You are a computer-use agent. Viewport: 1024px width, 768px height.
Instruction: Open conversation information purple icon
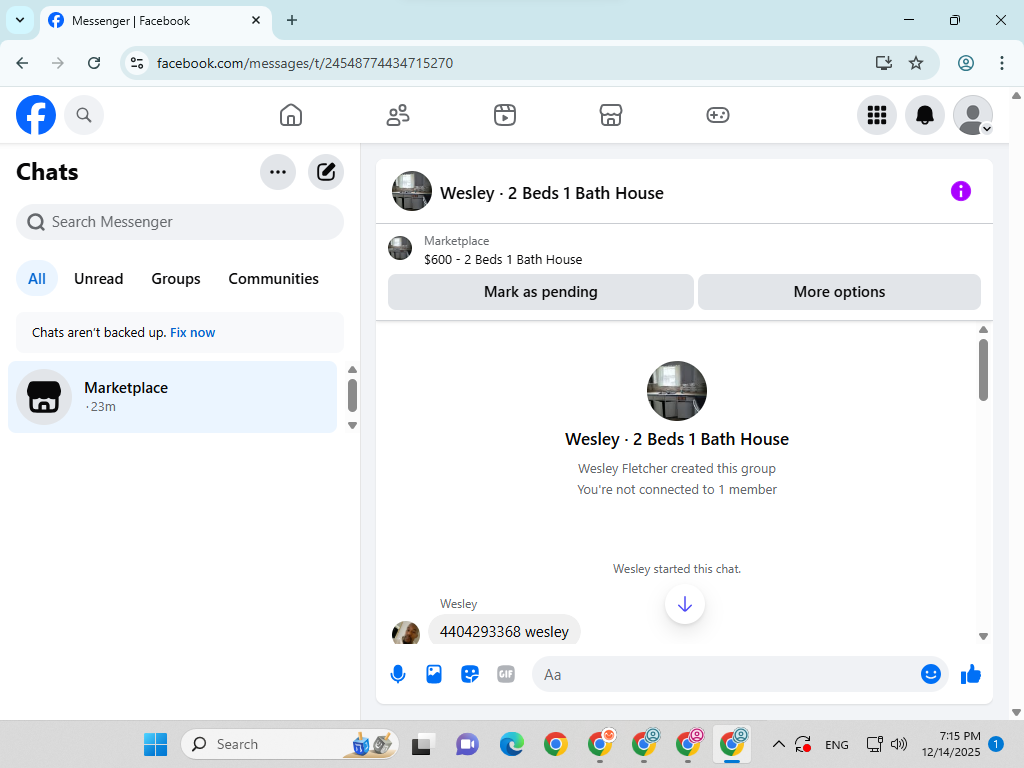[x=961, y=191]
